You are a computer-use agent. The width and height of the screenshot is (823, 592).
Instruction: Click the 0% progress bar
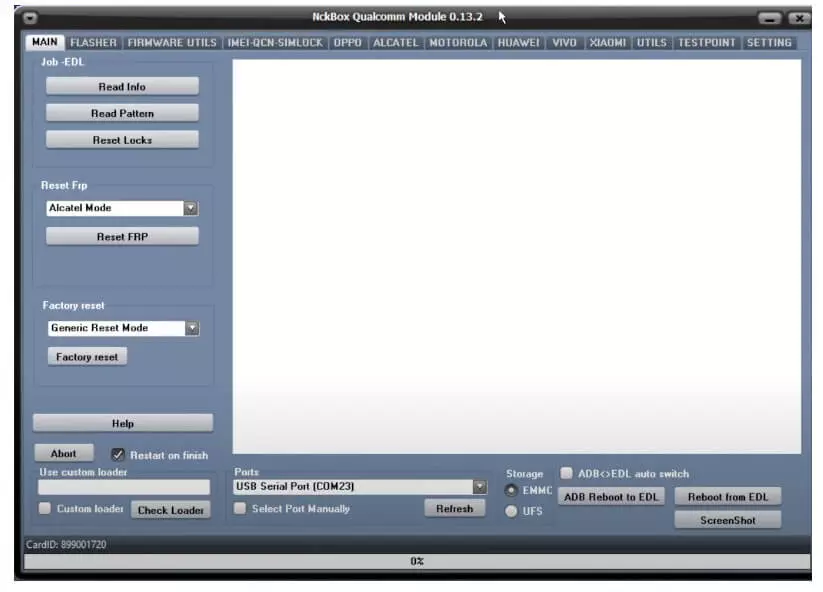coord(417,562)
